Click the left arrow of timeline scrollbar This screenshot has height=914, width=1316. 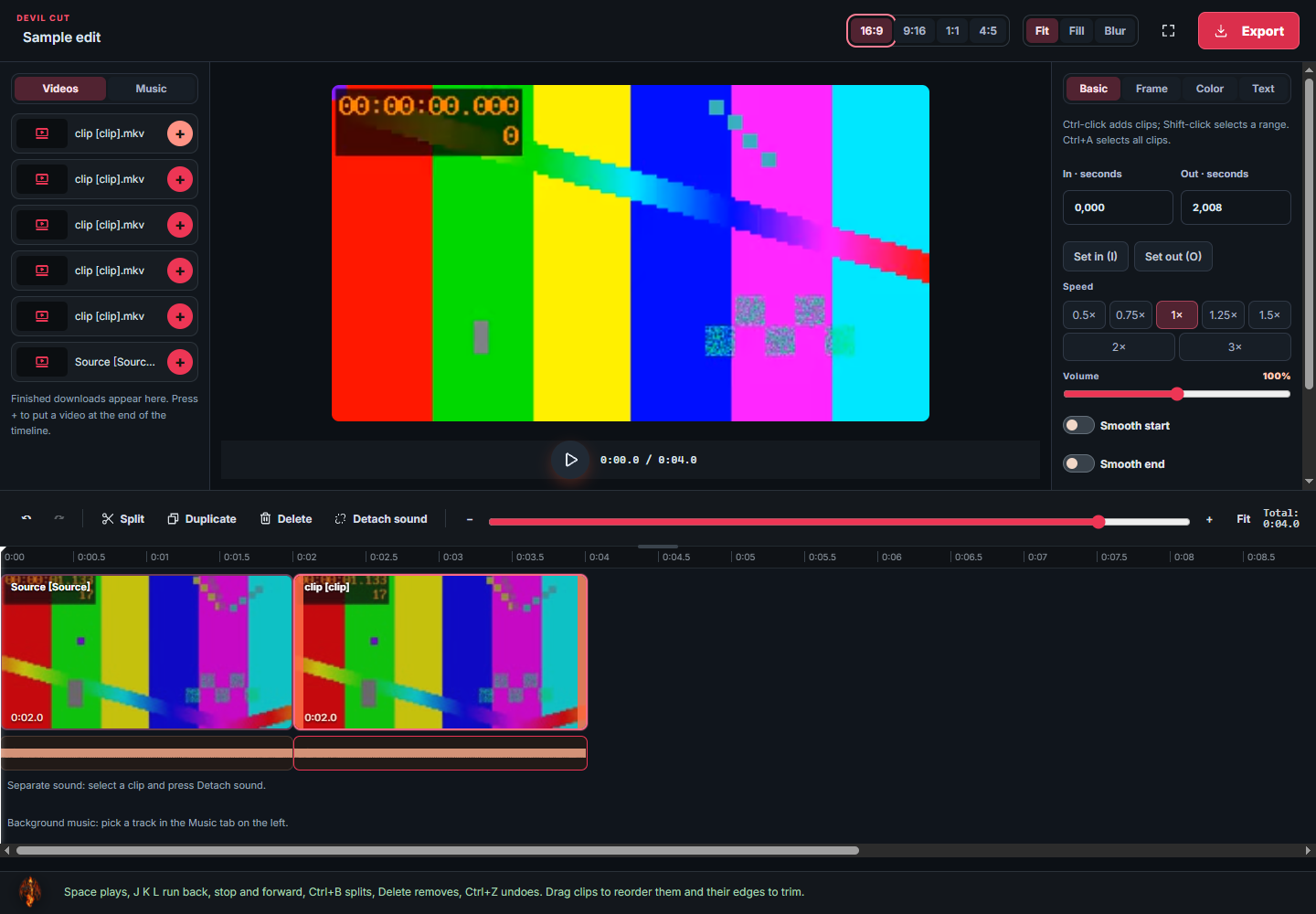6,850
